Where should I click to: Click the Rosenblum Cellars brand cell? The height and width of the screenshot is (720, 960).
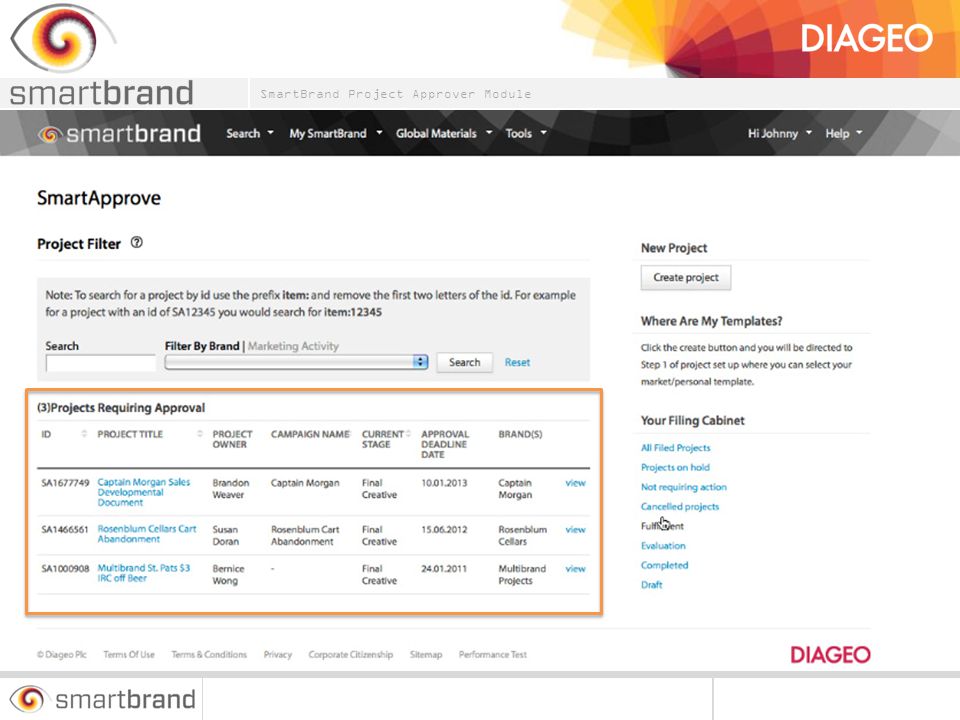click(522, 535)
